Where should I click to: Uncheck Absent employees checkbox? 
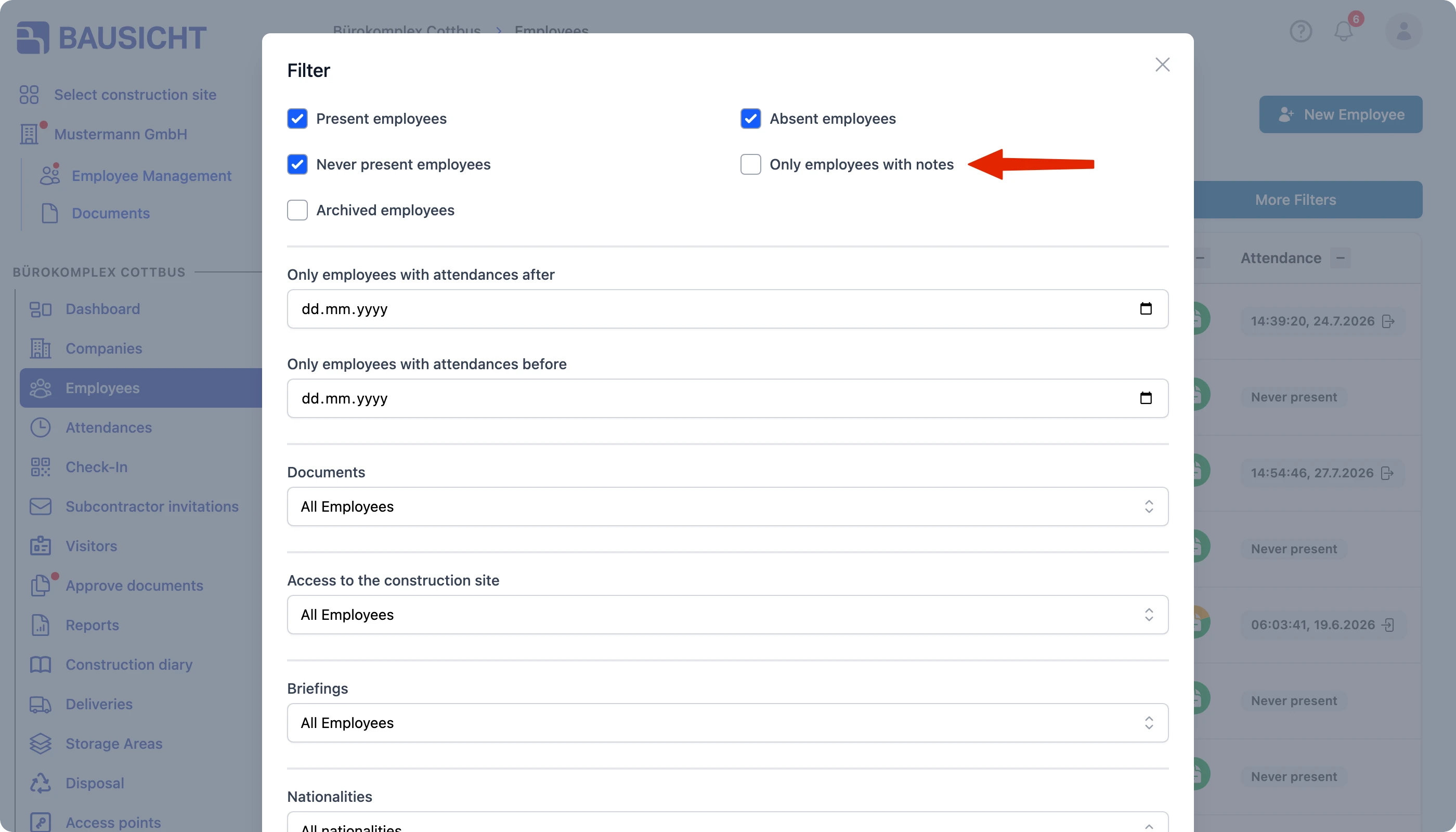(x=750, y=118)
